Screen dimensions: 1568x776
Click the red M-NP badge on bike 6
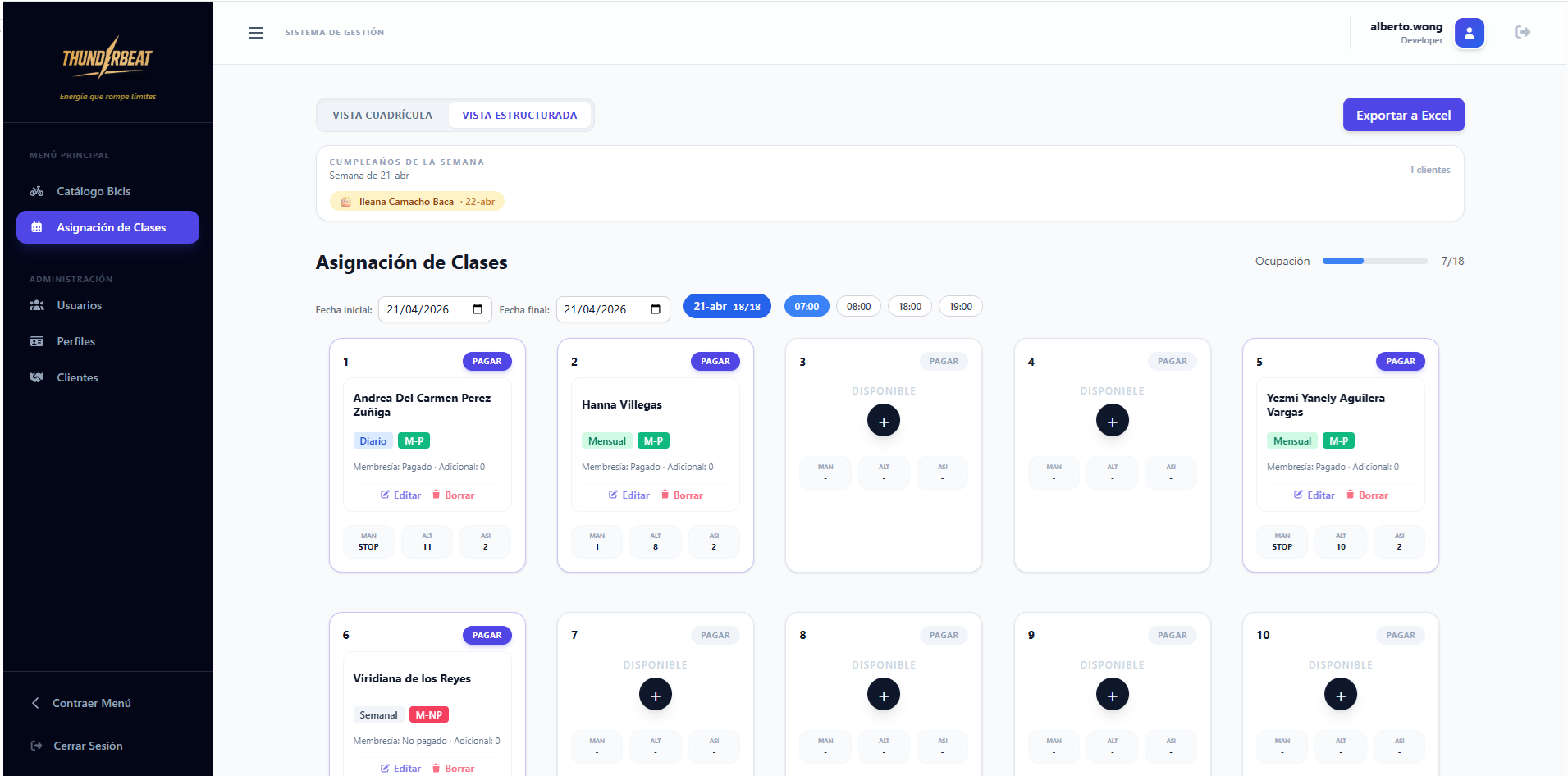pos(429,714)
